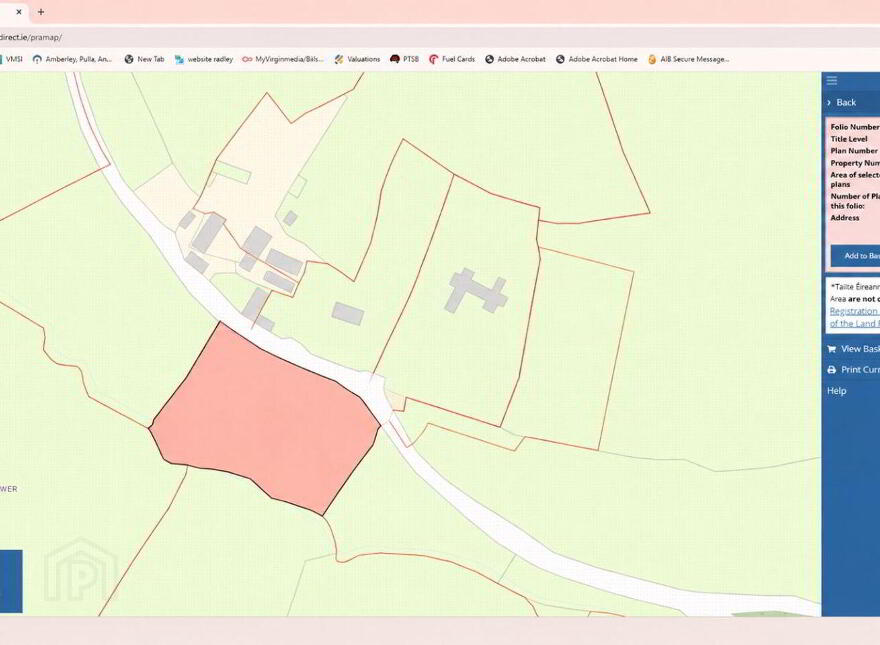Screen dimensions: 880x645
Task: Open the 'of the Land' link
Action: point(855,323)
